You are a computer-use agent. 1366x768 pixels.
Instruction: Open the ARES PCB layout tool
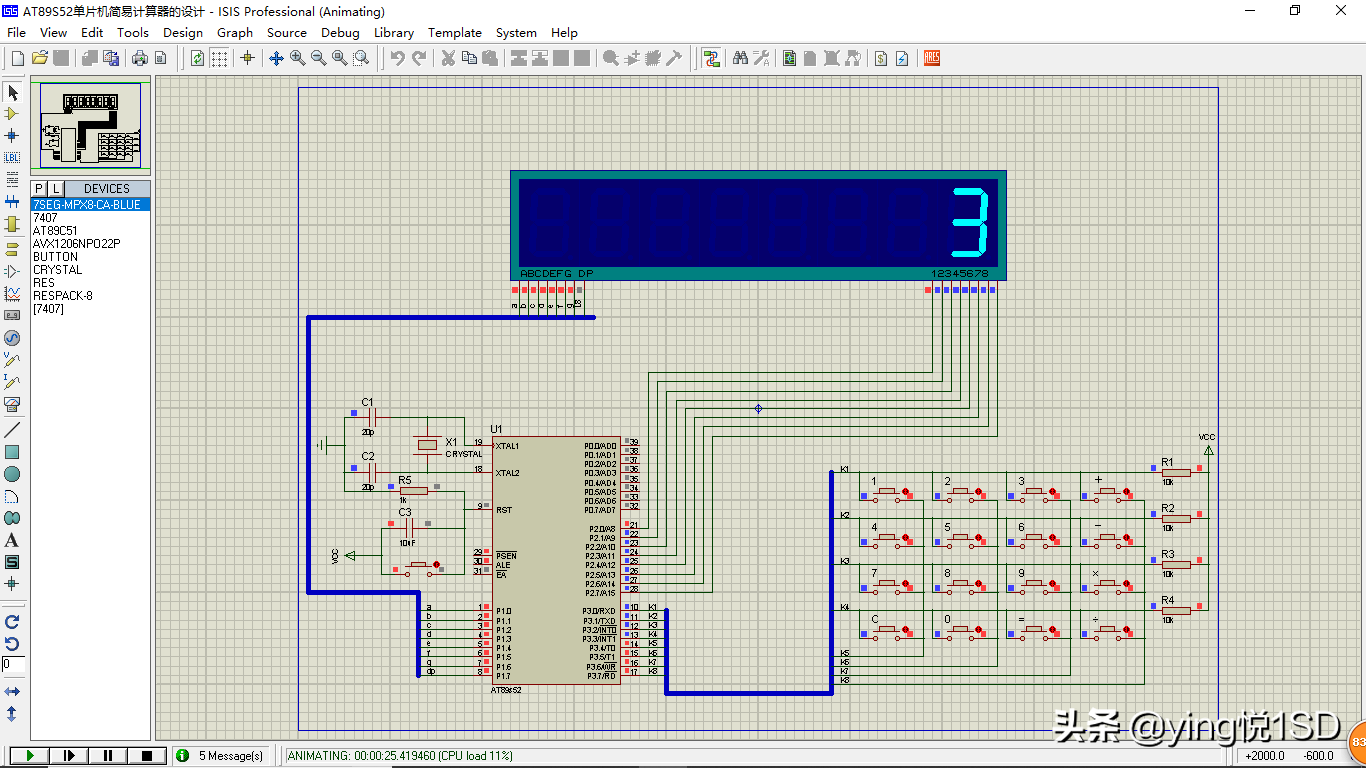coord(932,59)
